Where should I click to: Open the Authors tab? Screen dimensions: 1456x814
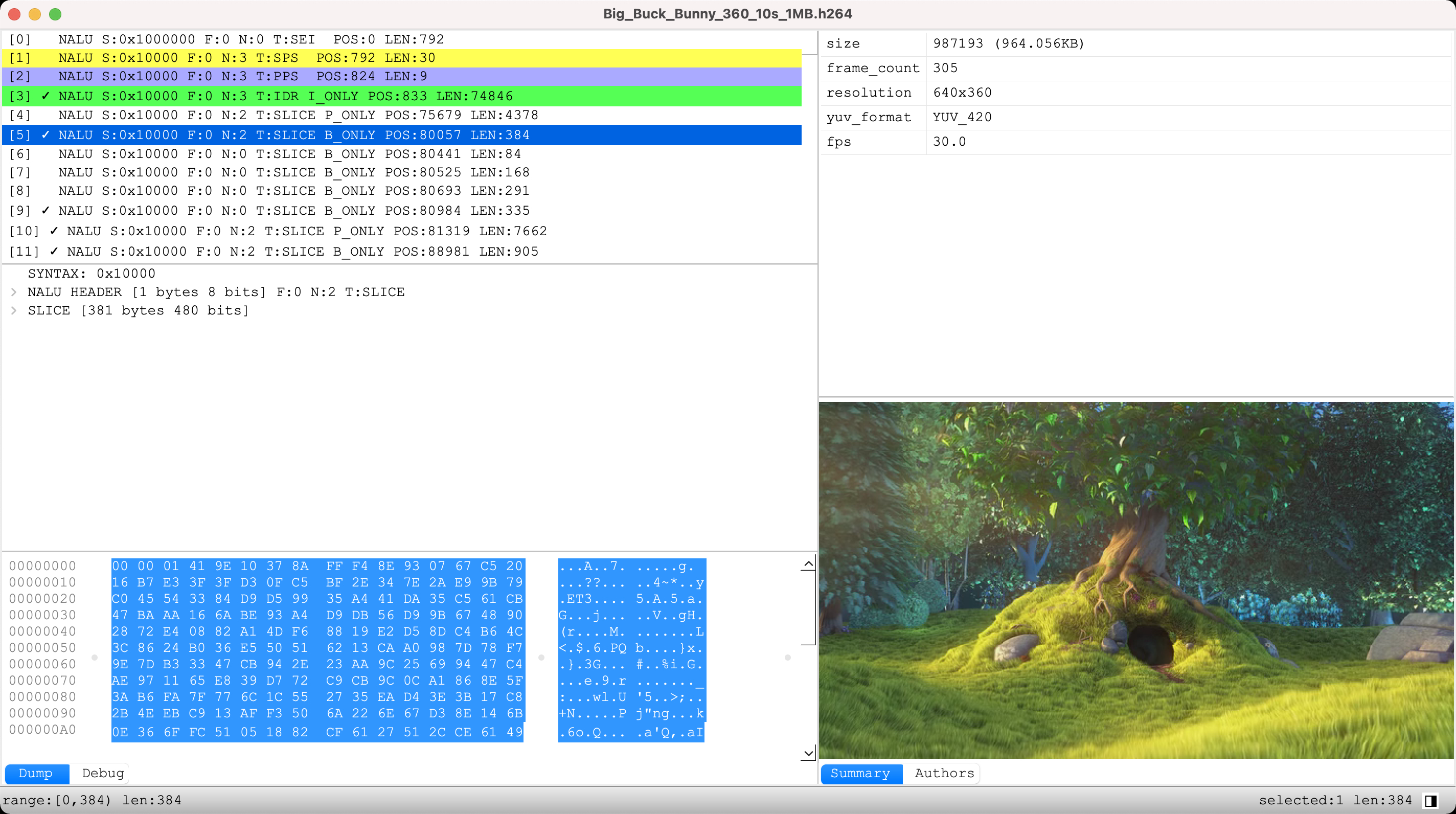pyautogui.click(x=944, y=773)
